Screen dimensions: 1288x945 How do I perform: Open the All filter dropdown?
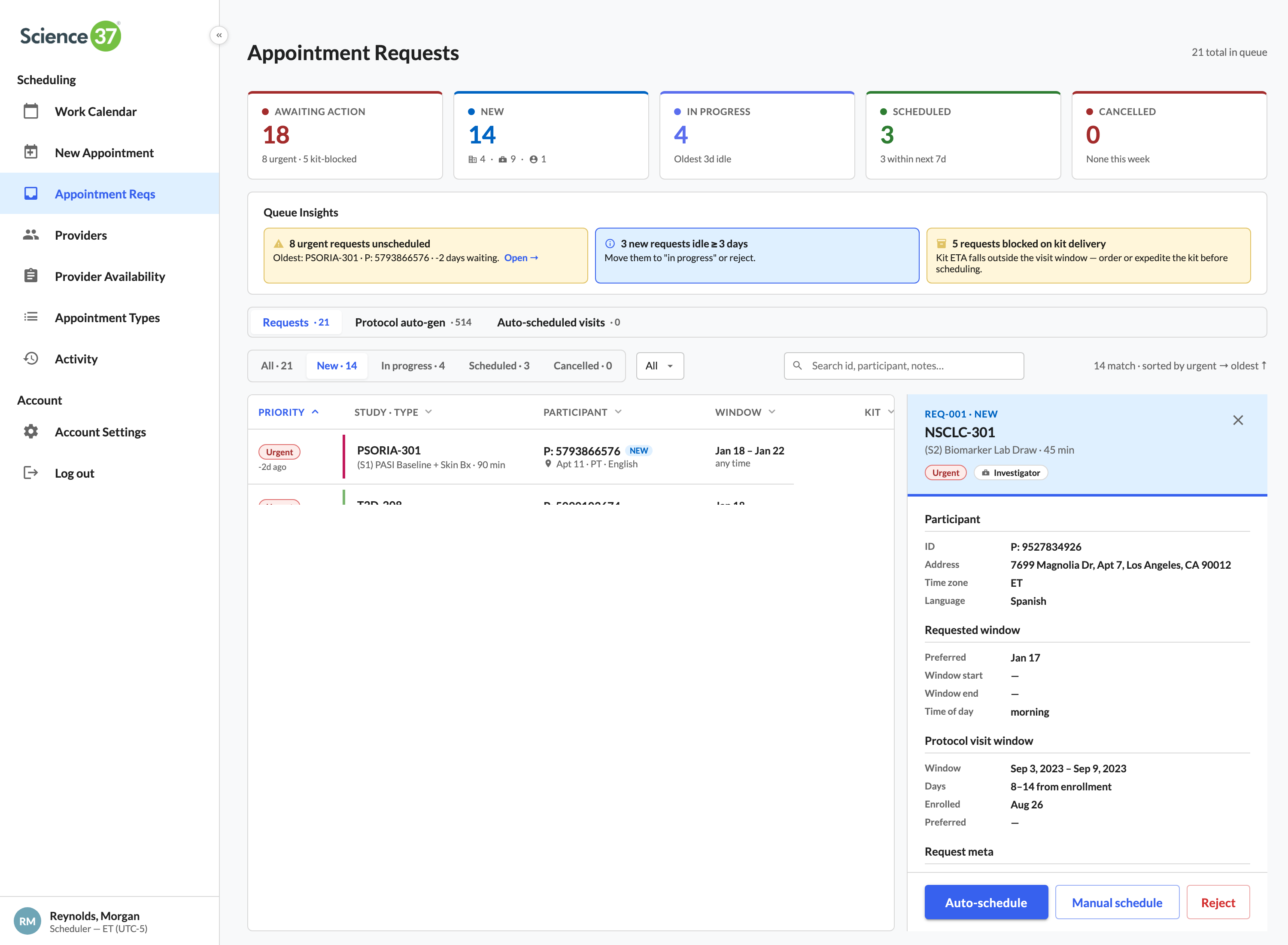[x=660, y=366]
